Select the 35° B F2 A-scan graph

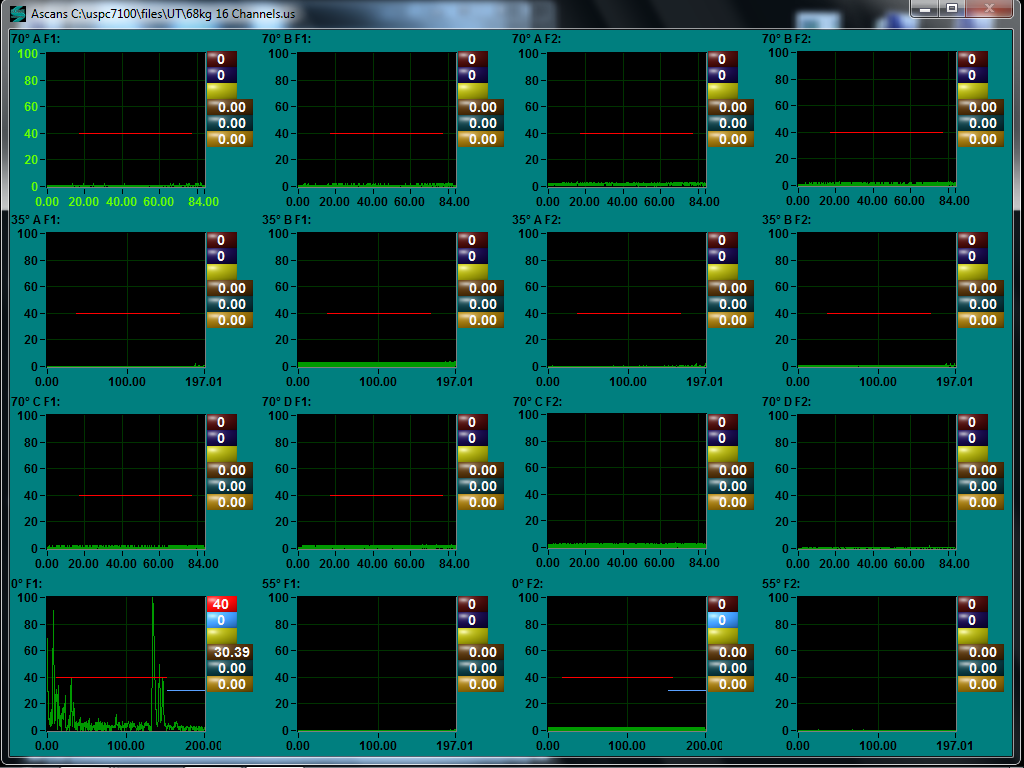(876, 300)
